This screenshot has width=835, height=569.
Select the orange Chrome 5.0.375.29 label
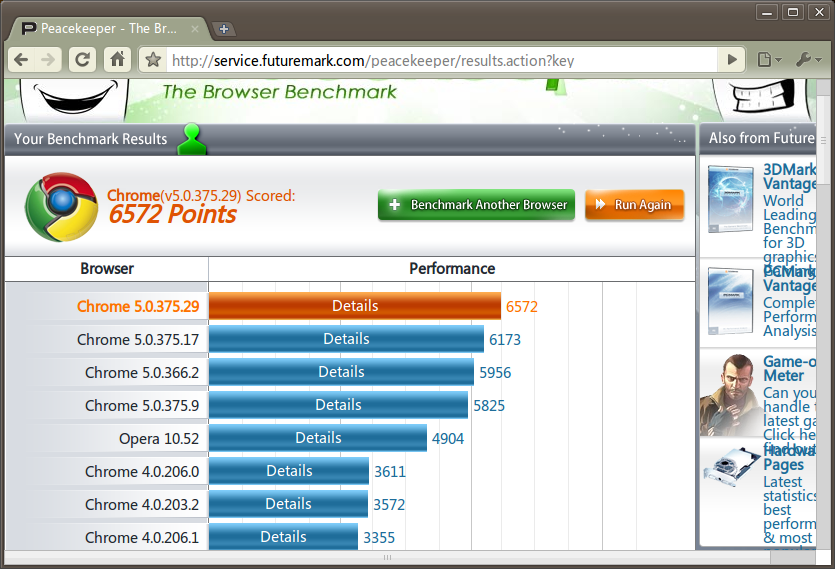138,307
